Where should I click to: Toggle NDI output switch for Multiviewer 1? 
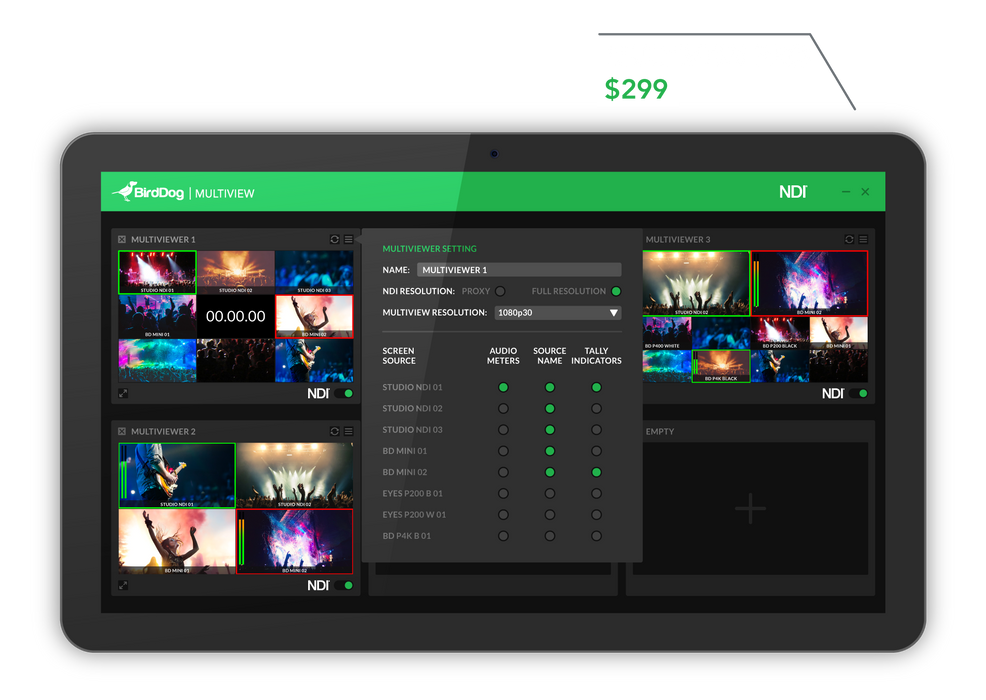(348, 394)
